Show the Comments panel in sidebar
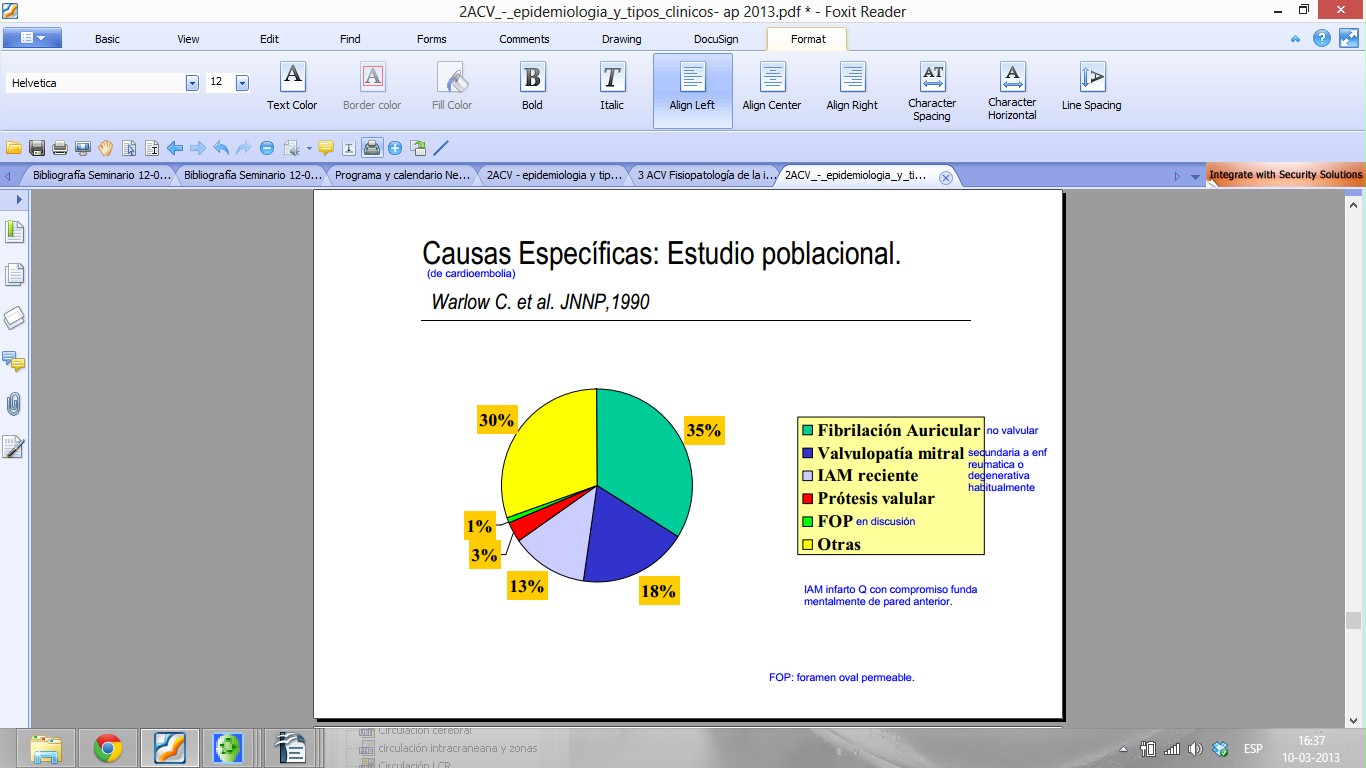1366x768 pixels. click(x=14, y=361)
